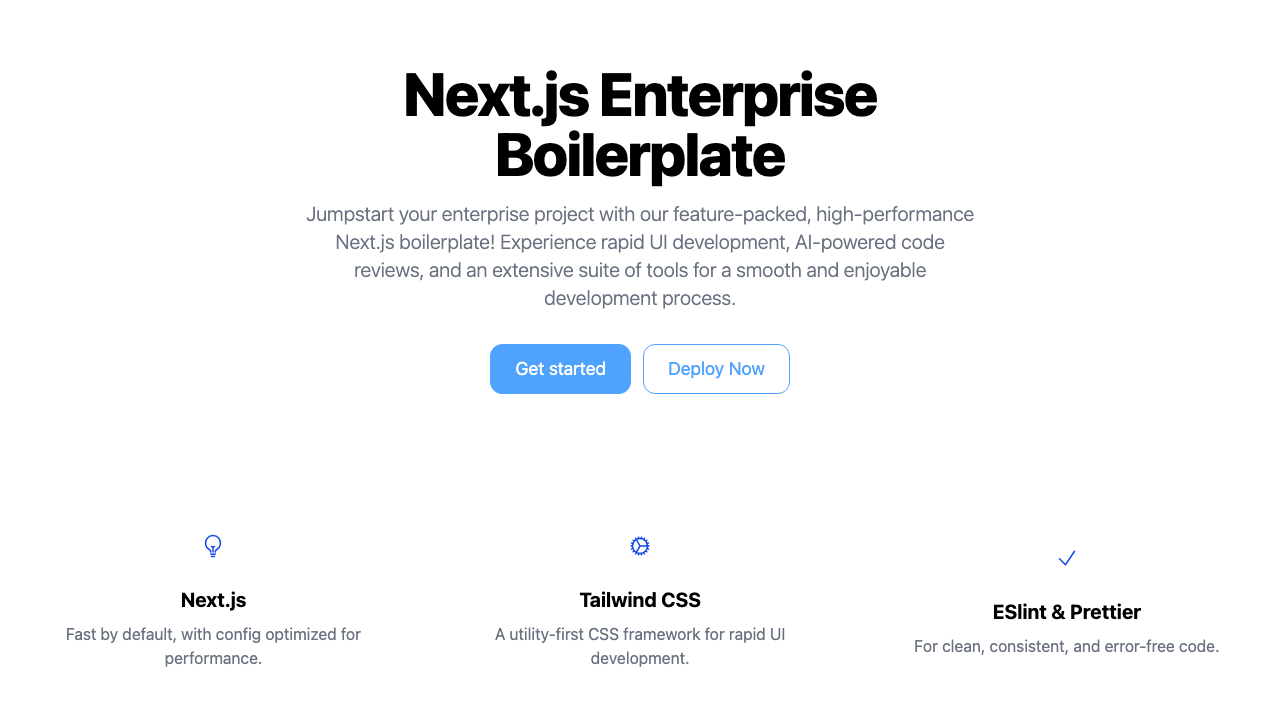Select the description under Next.js
This screenshot has height=720, width=1280.
coord(213,646)
